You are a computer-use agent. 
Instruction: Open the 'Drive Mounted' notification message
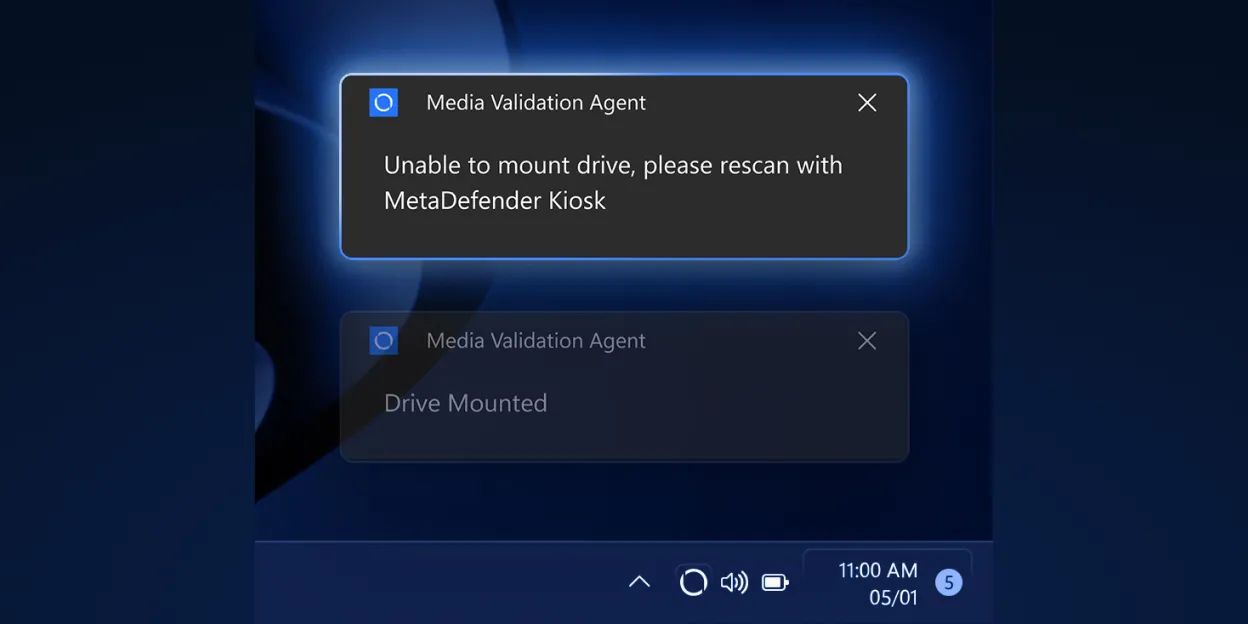465,403
